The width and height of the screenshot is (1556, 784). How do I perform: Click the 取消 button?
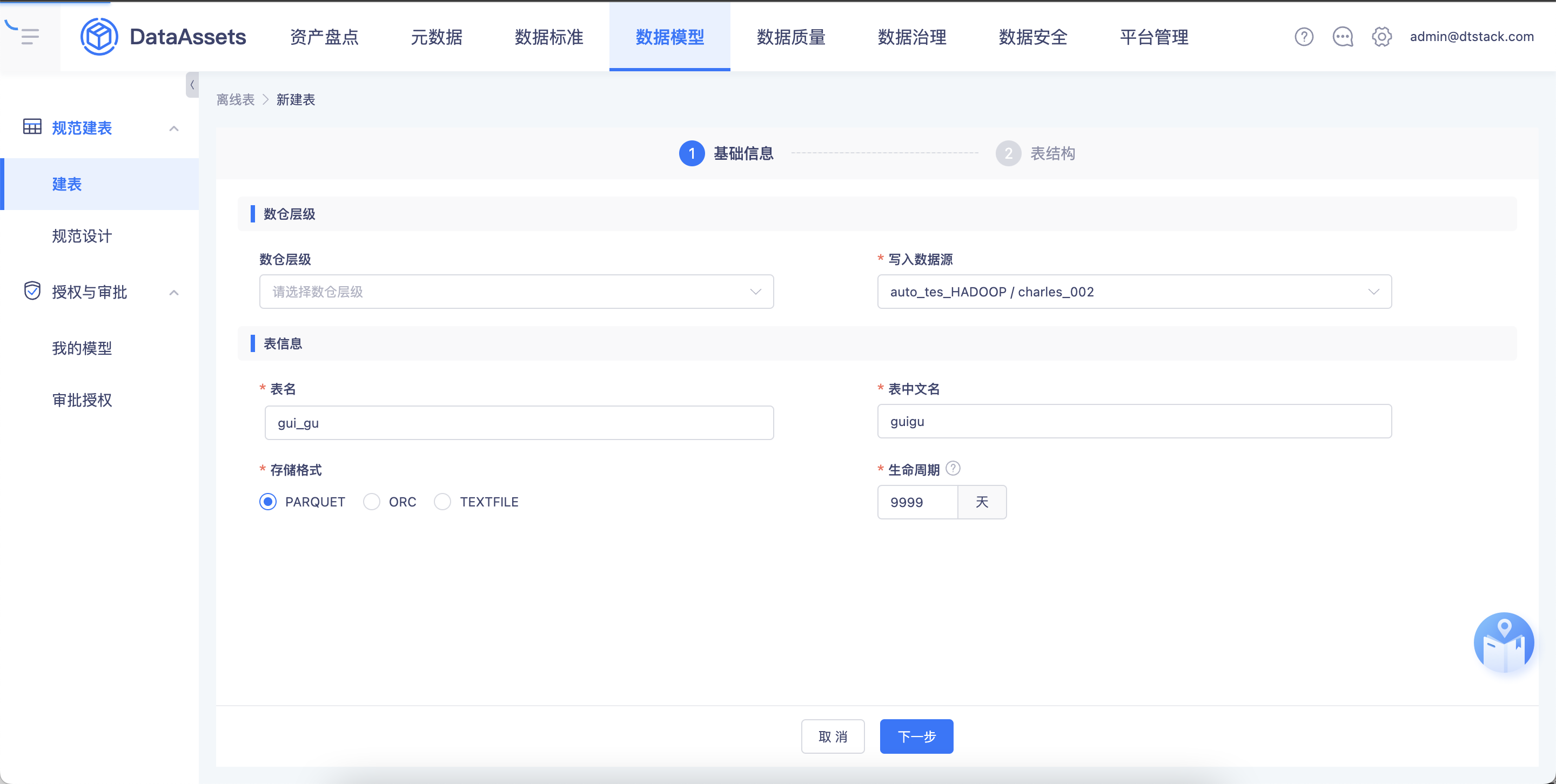click(x=833, y=736)
